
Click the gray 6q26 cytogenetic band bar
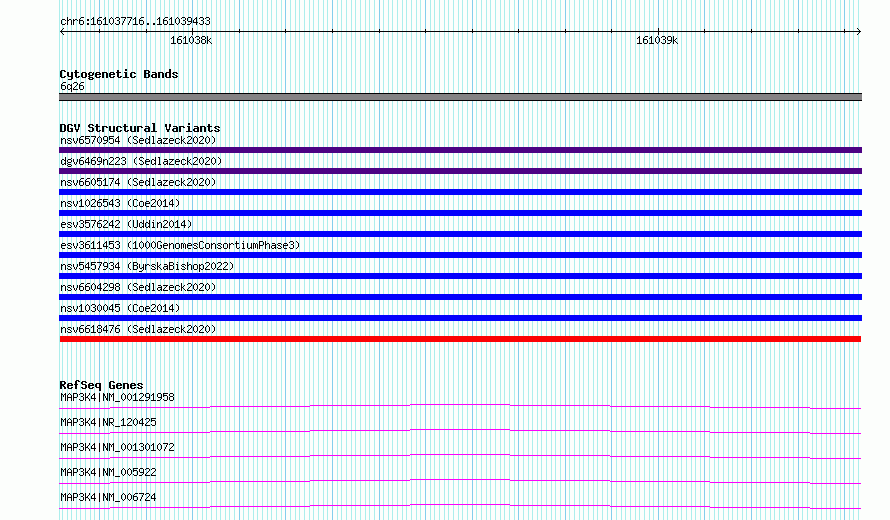(460, 97)
